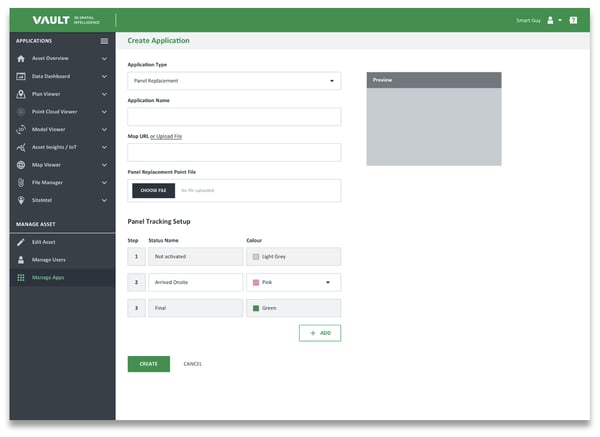Click the Manage Apps grid icon
The width and height of the screenshot is (600, 437).
coord(21,277)
